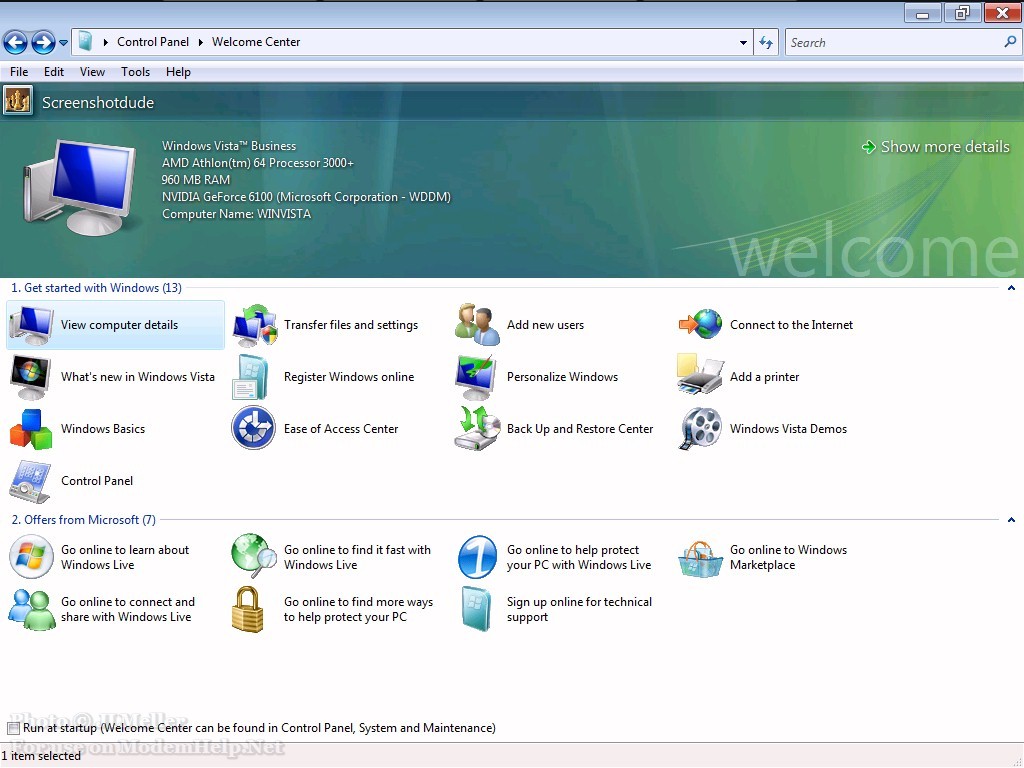Click the Windows Vista Demos film reel icon
1024x768 pixels.
click(700, 429)
